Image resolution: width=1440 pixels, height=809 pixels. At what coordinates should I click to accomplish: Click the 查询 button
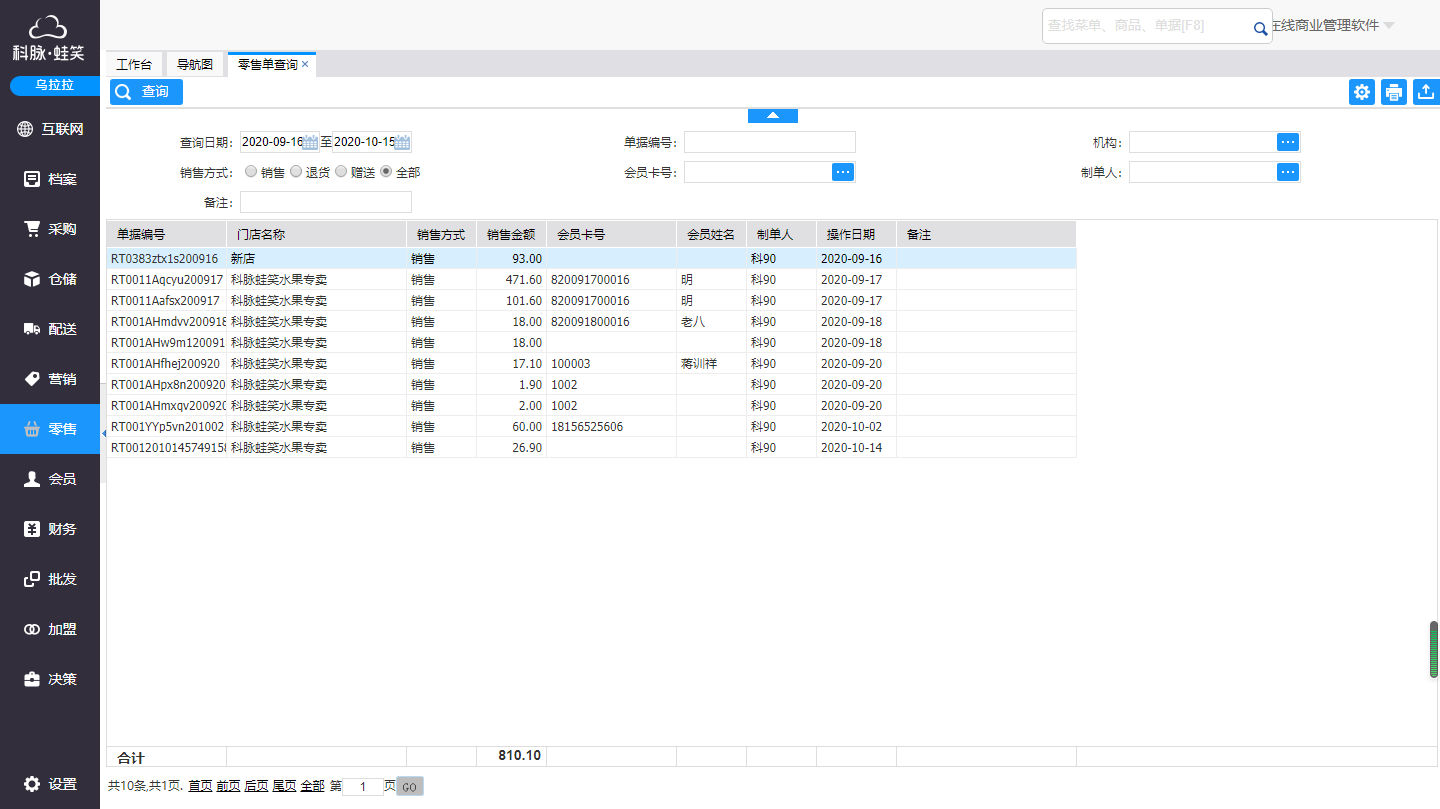pos(146,92)
